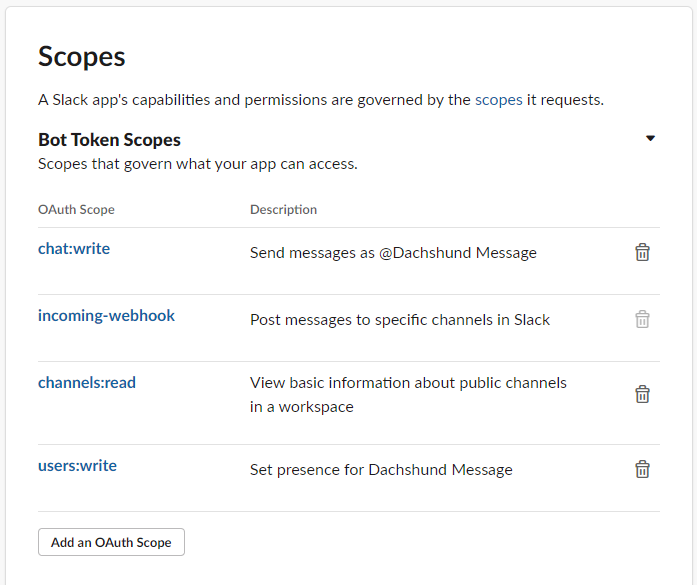697x585 pixels.
Task: Select 'Post messages to specific channels in Slack'
Action: (400, 320)
